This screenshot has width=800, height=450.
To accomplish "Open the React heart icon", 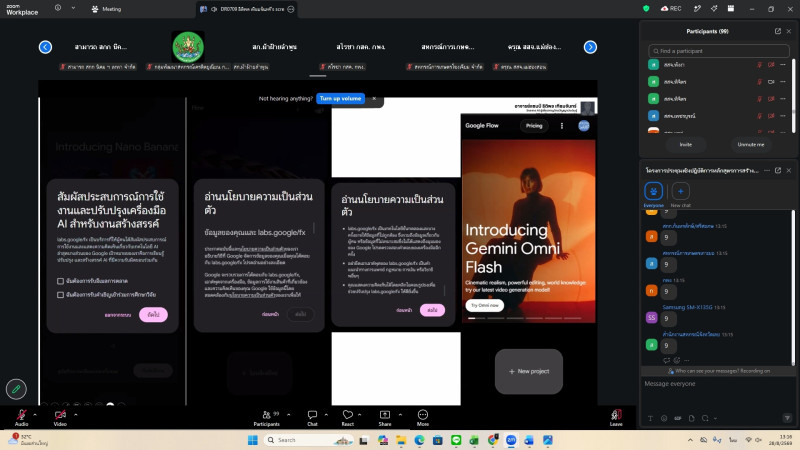I will [347, 415].
